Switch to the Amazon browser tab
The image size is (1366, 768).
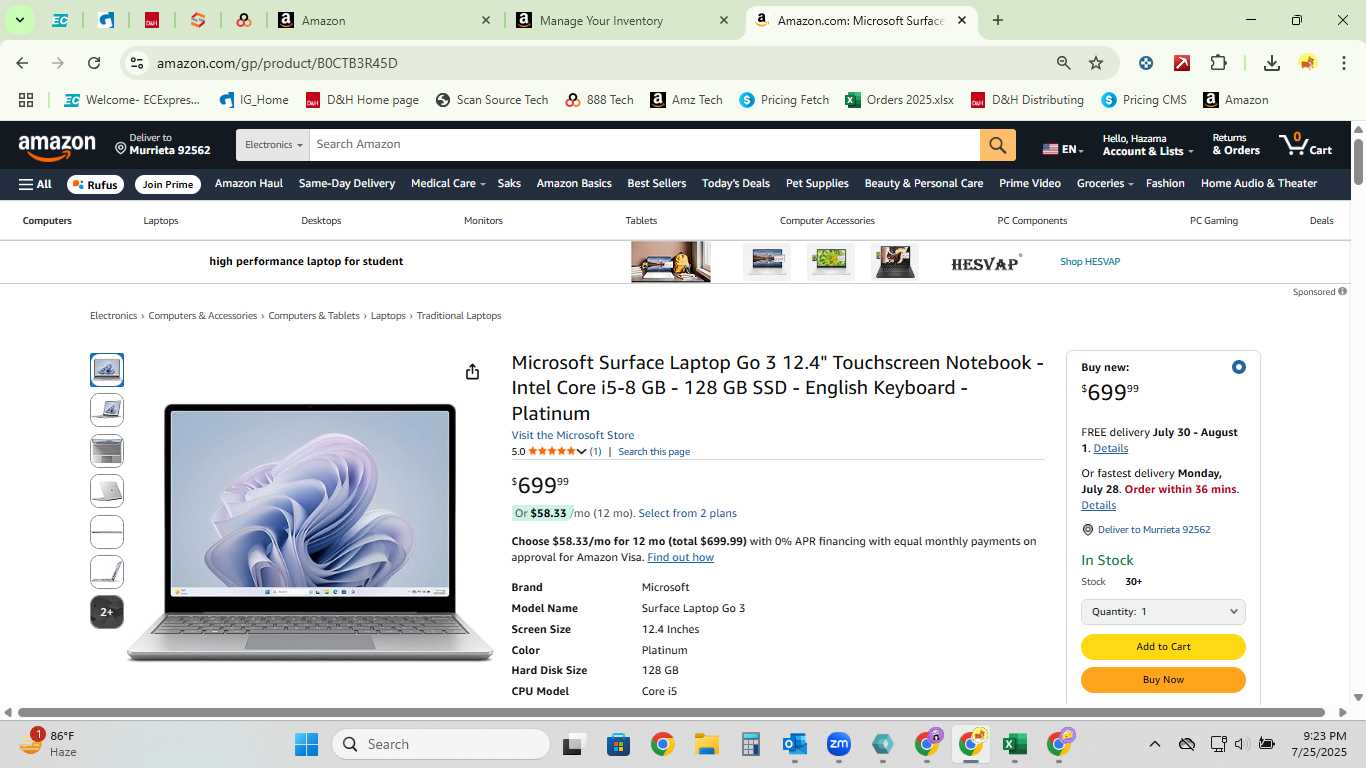coord(385,20)
